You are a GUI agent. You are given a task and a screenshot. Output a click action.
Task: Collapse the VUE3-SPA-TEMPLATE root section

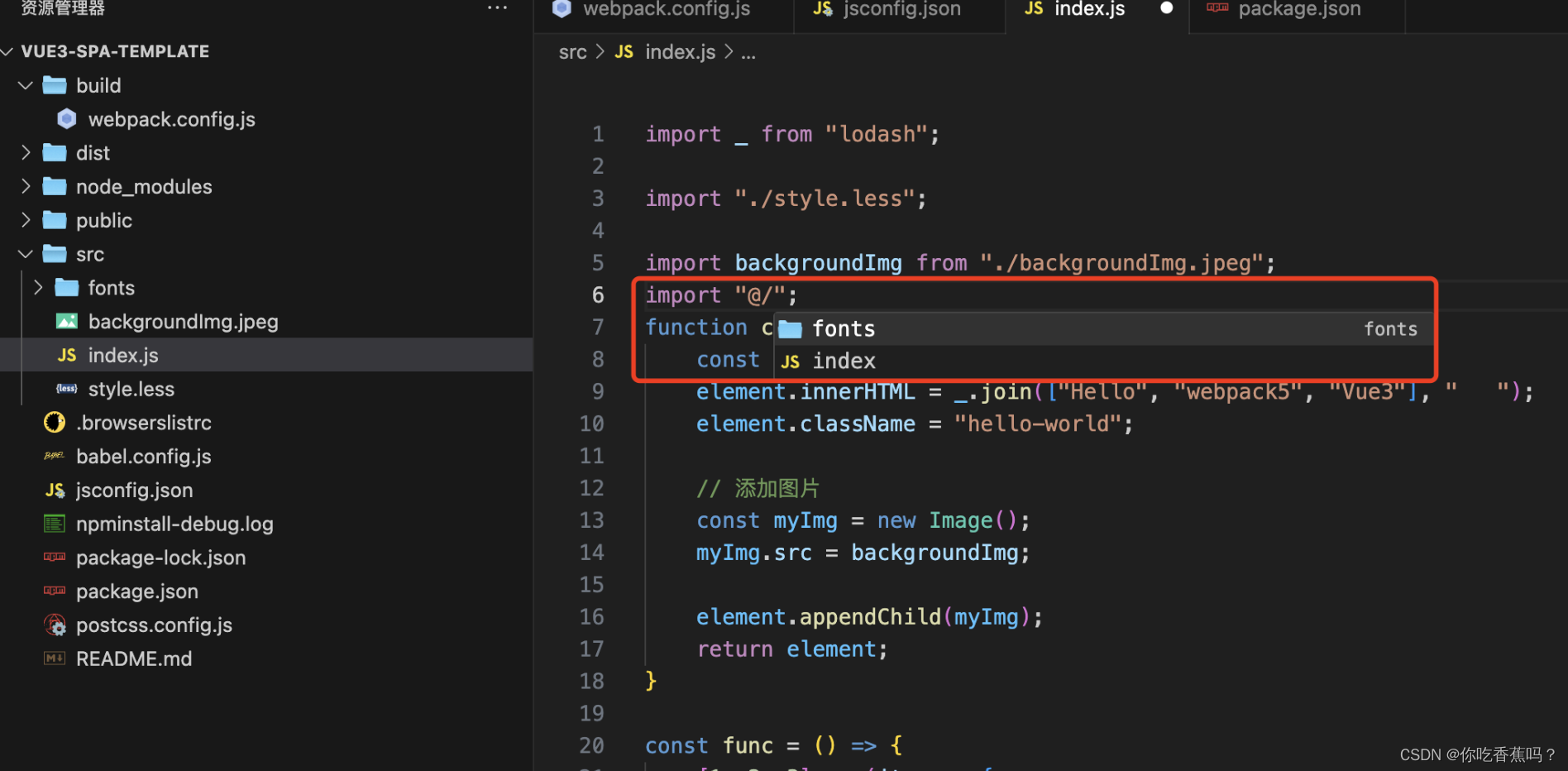pyautogui.click(x=7, y=51)
